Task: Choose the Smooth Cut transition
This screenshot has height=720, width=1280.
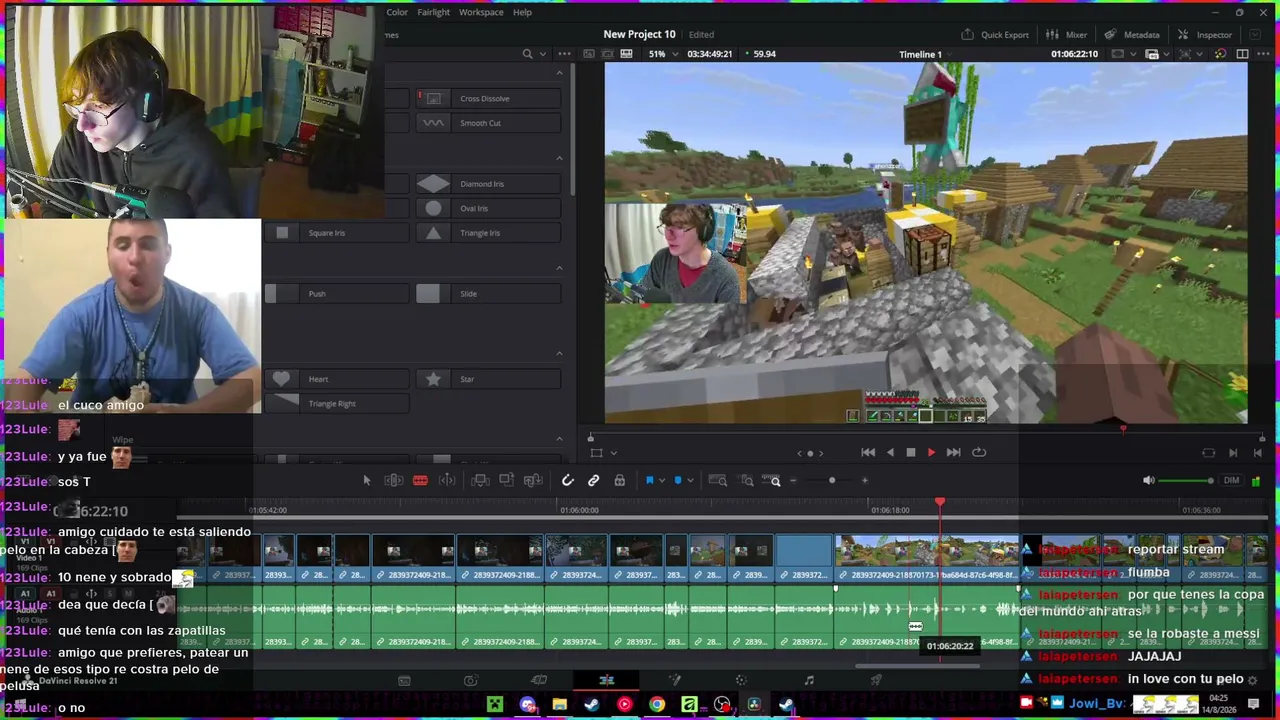Action: click(488, 123)
